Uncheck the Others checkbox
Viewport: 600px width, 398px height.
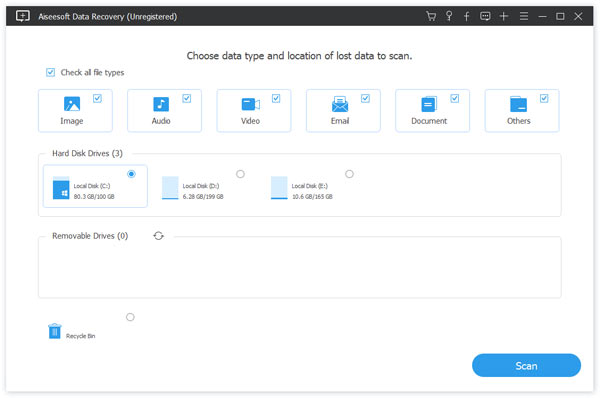point(544,98)
